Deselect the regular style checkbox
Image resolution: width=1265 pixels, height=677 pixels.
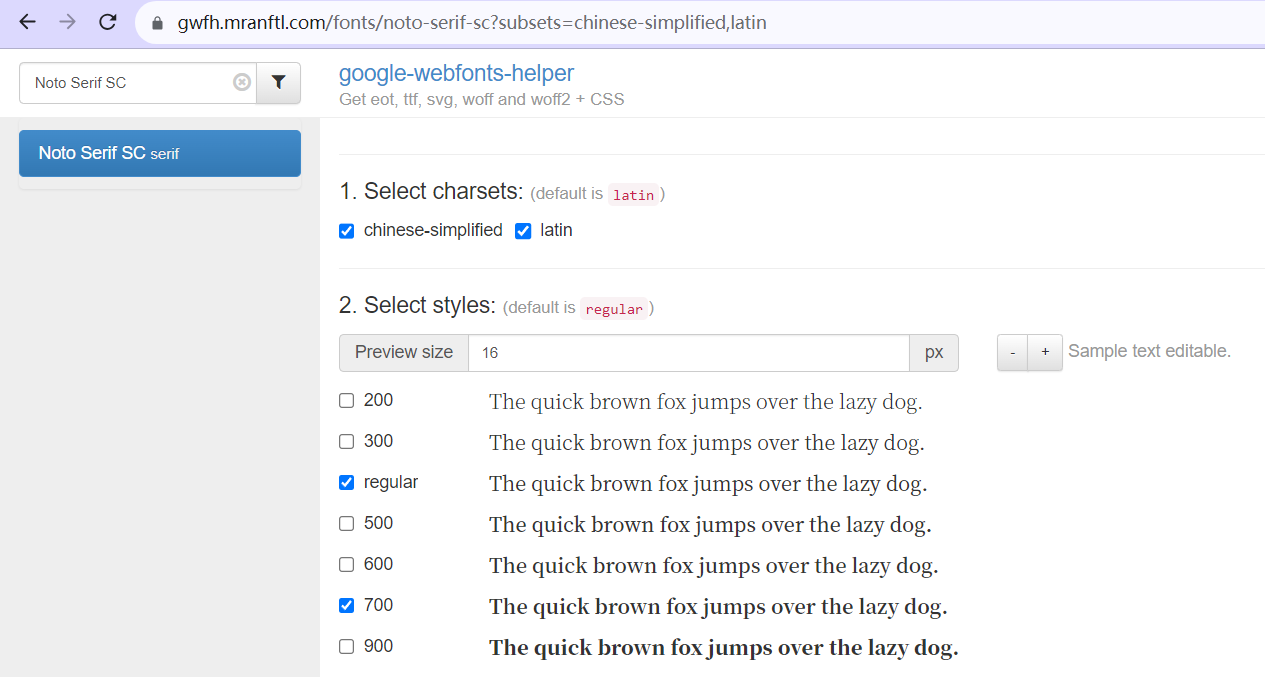[x=347, y=482]
